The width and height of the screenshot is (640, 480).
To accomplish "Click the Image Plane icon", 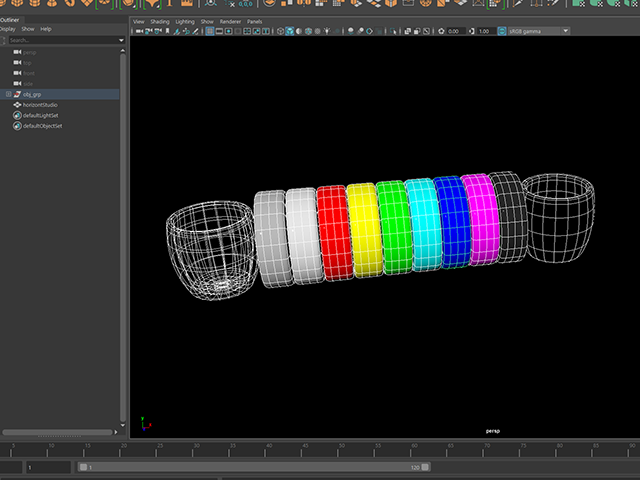I will [x=177, y=31].
